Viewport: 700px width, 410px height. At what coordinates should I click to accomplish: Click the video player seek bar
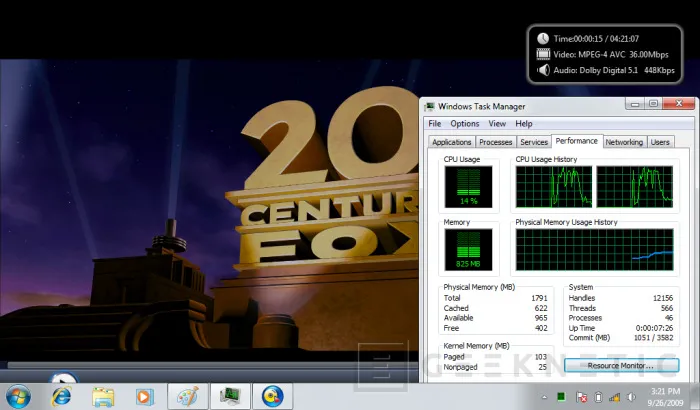tap(212, 365)
